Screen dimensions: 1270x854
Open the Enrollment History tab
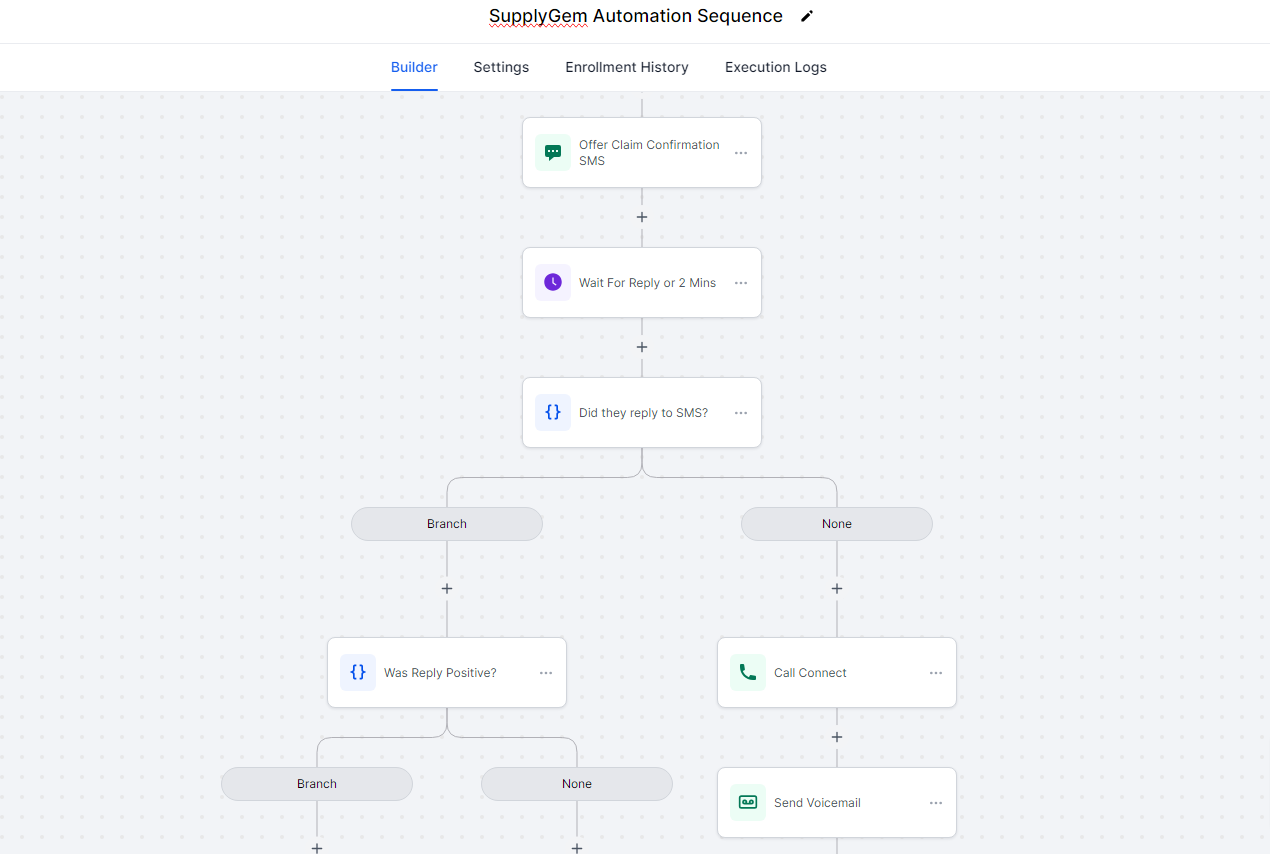tap(627, 67)
